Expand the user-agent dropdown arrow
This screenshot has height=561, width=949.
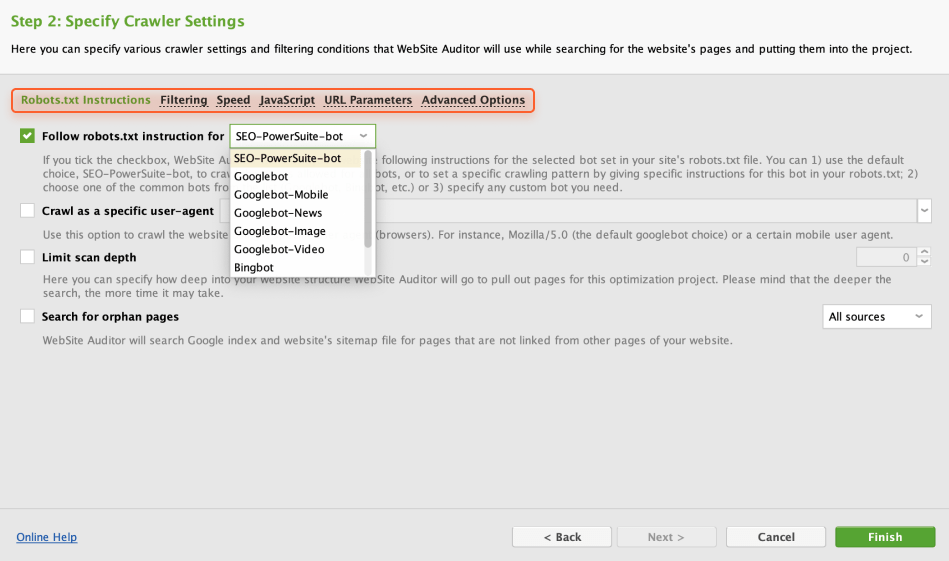(x=924, y=211)
